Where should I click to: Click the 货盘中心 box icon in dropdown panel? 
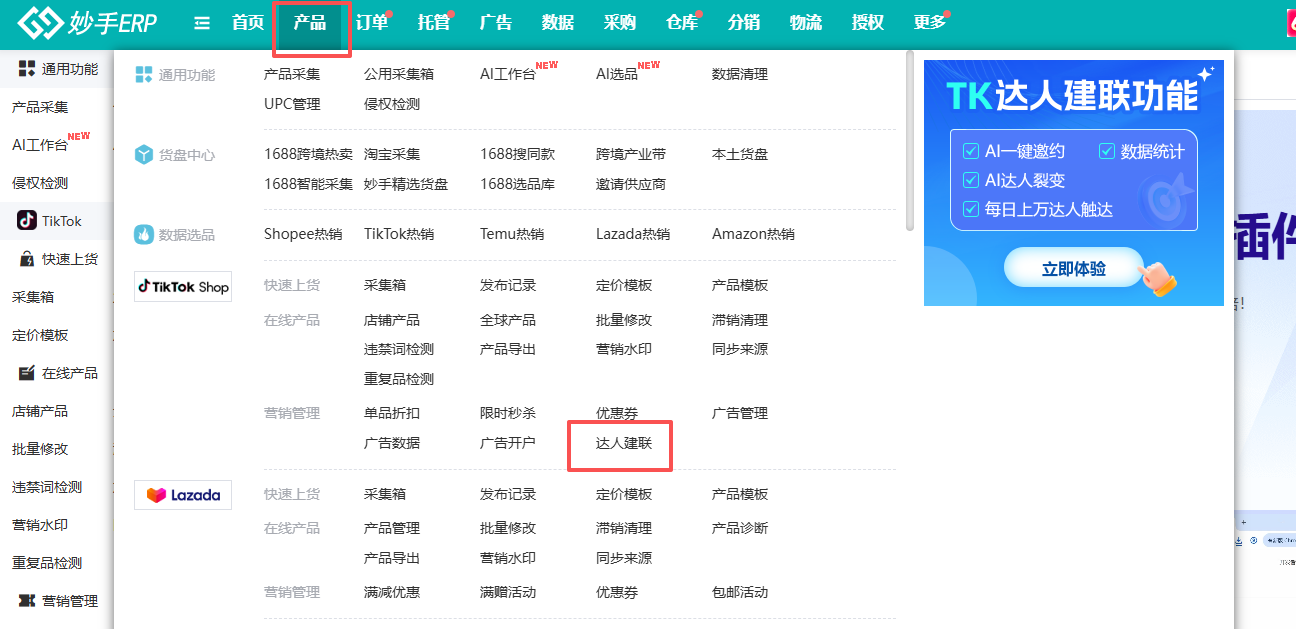tap(143, 155)
